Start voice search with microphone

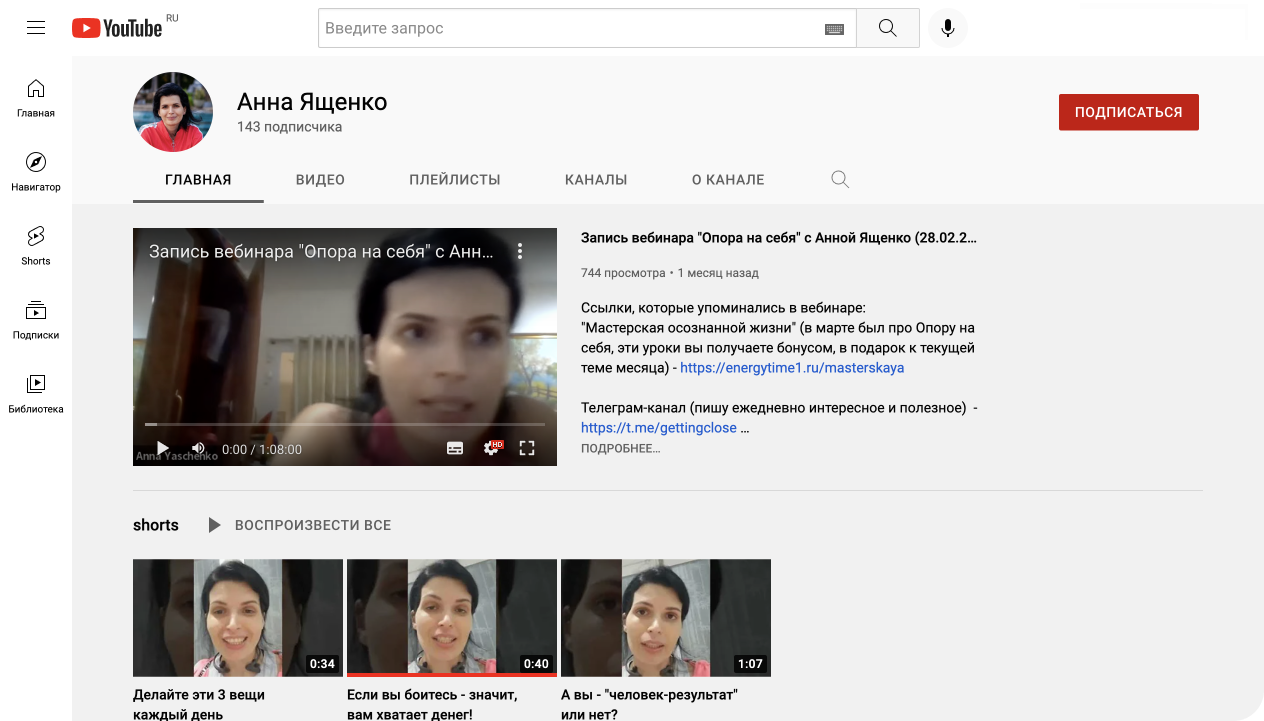(948, 28)
